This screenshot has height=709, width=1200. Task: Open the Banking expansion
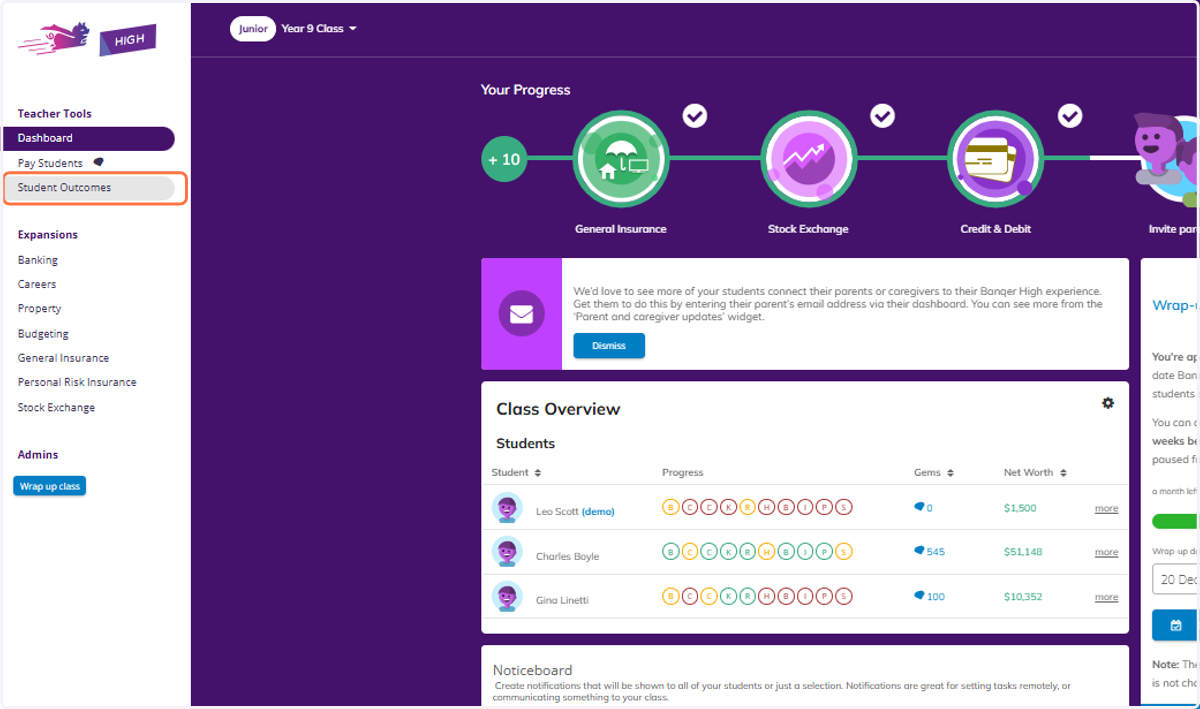(x=38, y=260)
